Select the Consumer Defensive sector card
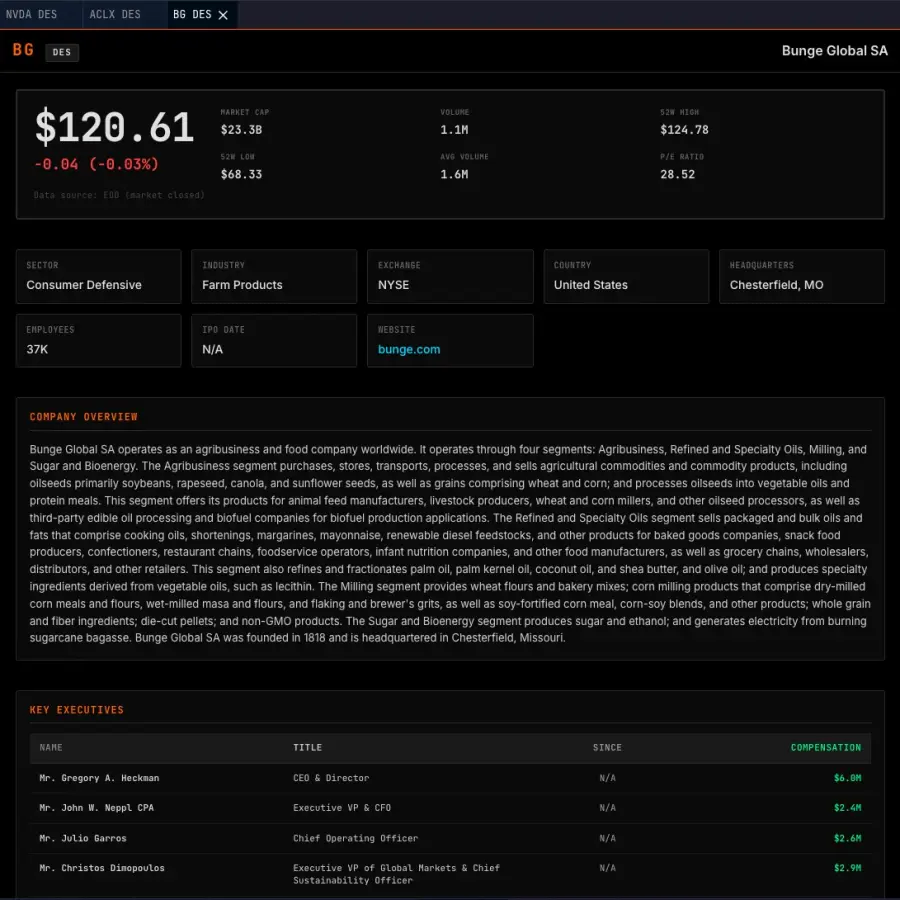This screenshot has height=900, width=900. pyautogui.click(x=98, y=276)
